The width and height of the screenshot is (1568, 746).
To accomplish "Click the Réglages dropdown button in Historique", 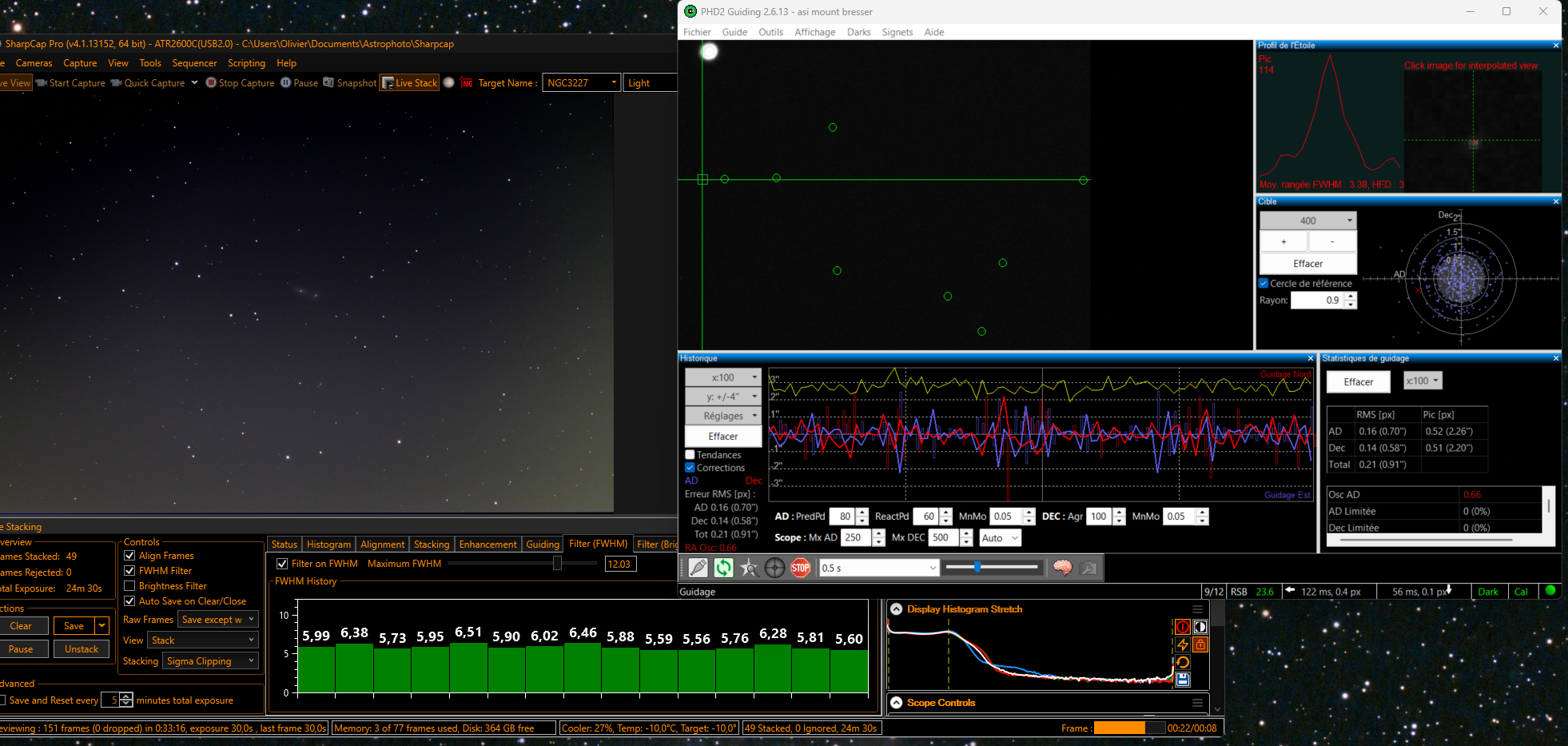I will pyautogui.click(x=723, y=416).
